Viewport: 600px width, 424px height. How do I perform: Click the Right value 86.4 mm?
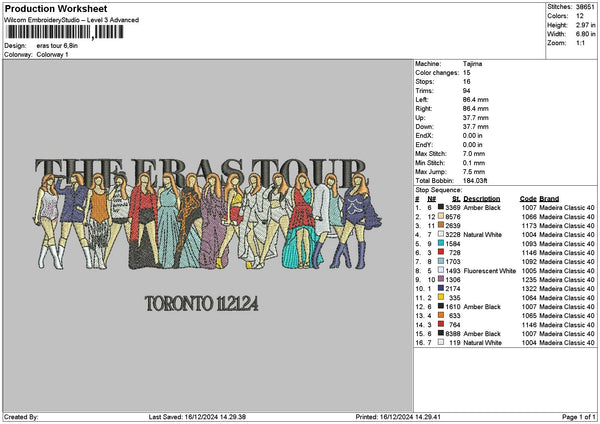476,109
